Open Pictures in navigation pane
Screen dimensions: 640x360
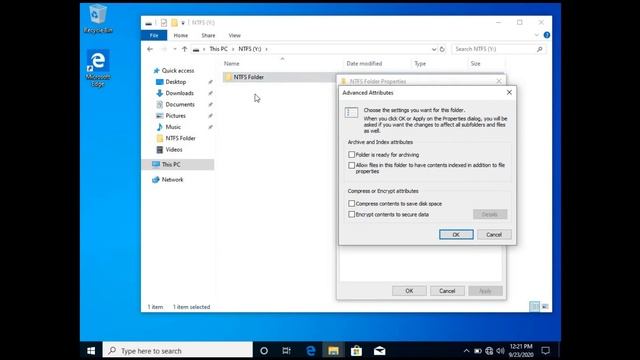(176, 116)
